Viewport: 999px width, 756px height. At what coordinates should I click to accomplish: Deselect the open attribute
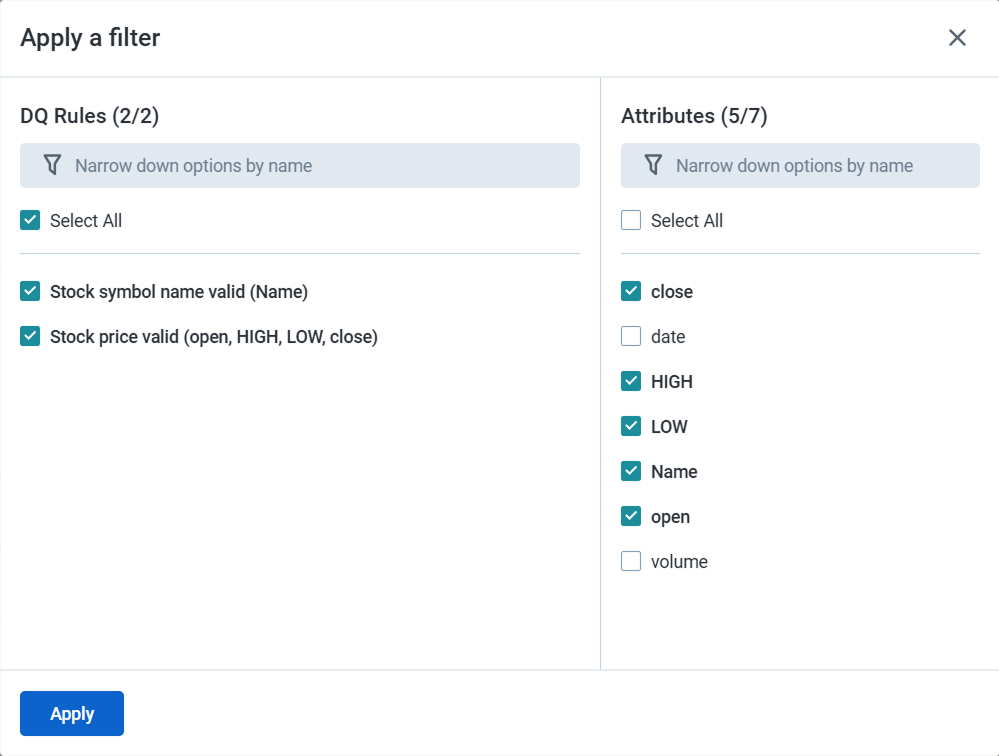coord(630,516)
